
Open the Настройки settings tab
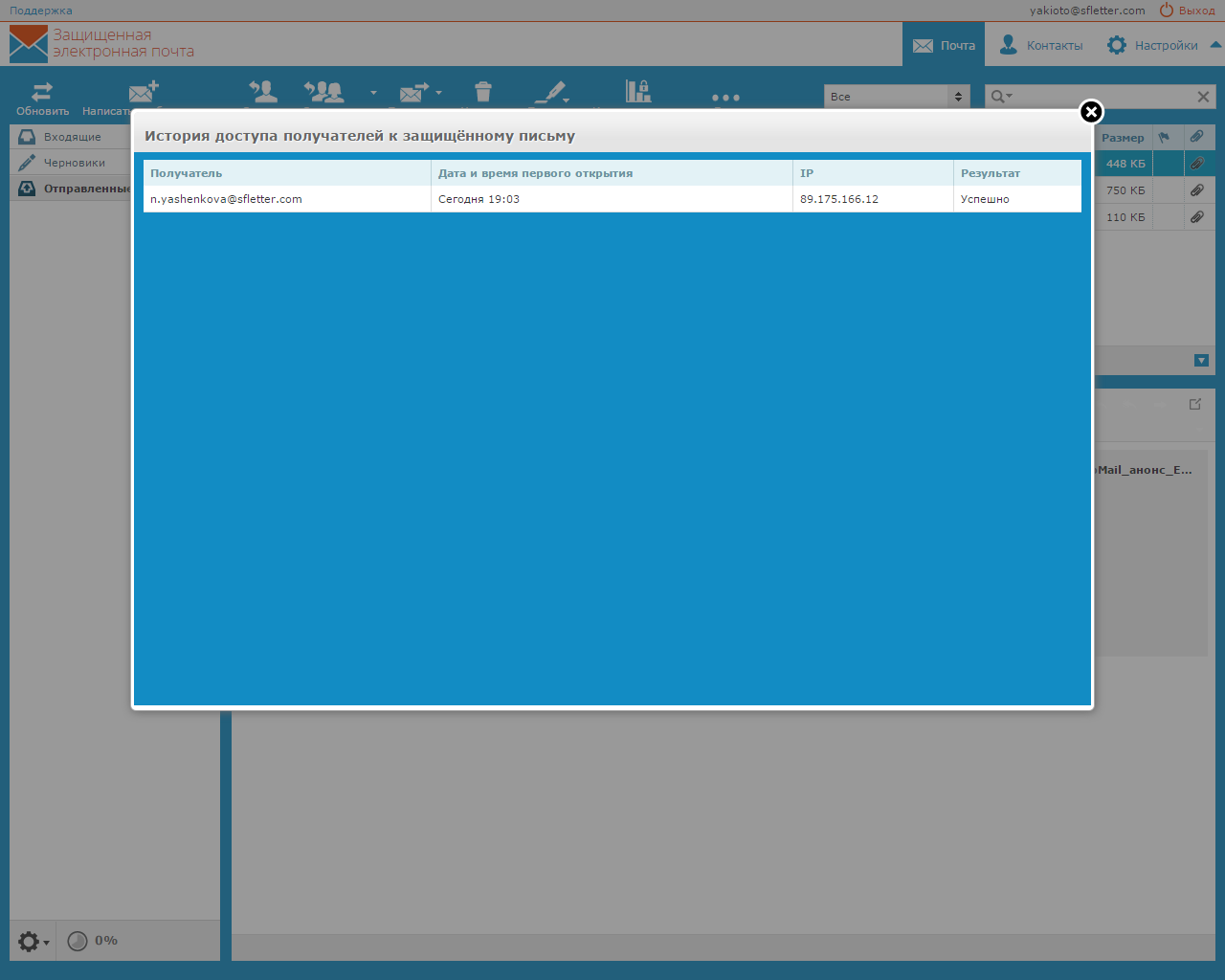click(1152, 45)
